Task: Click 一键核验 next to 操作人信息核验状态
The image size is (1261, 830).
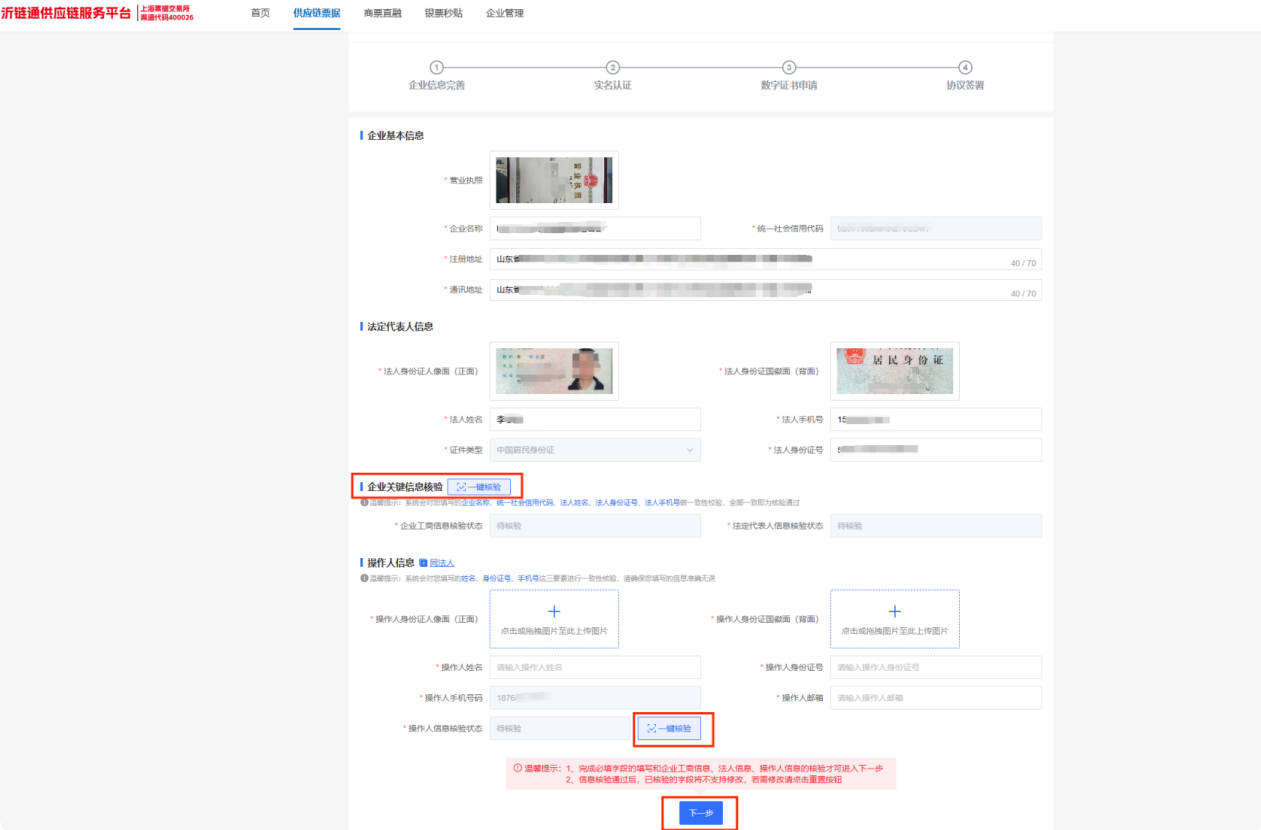Action: pyautogui.click(x=669, y=729)
